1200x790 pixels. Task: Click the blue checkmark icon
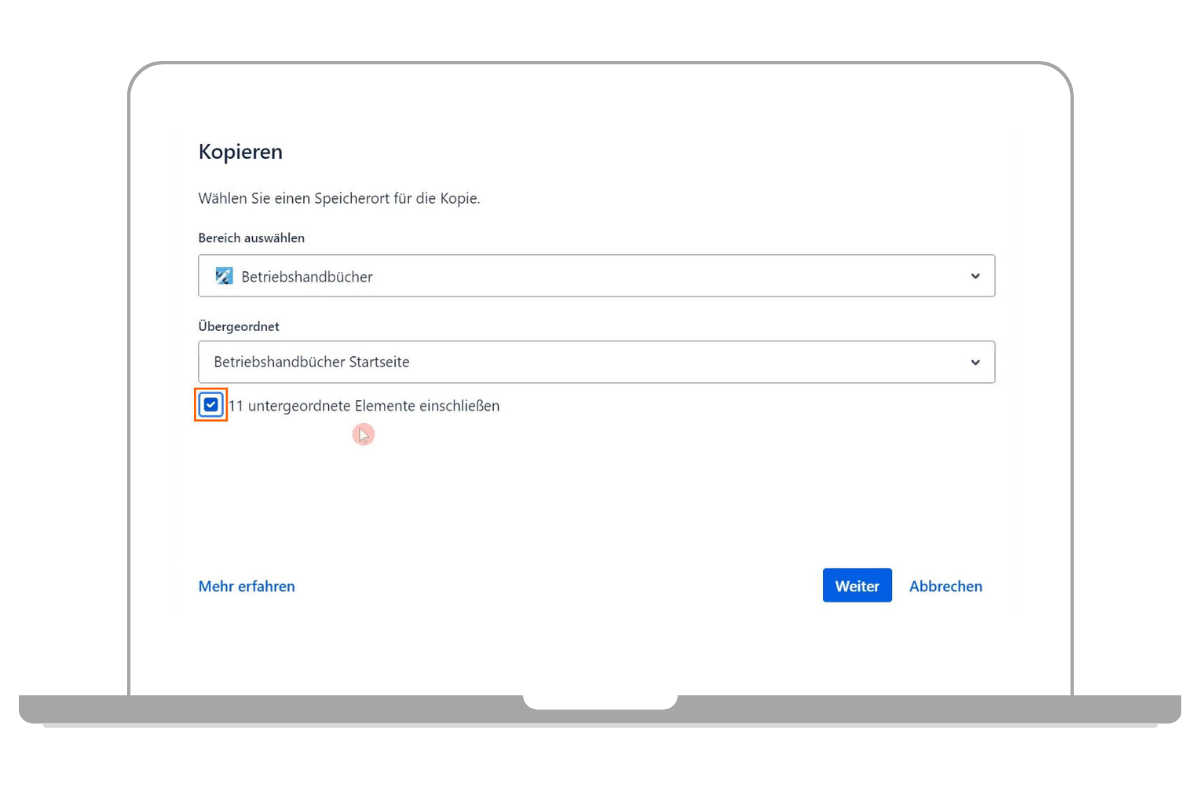pyautogui.click(x=211, y=405)
